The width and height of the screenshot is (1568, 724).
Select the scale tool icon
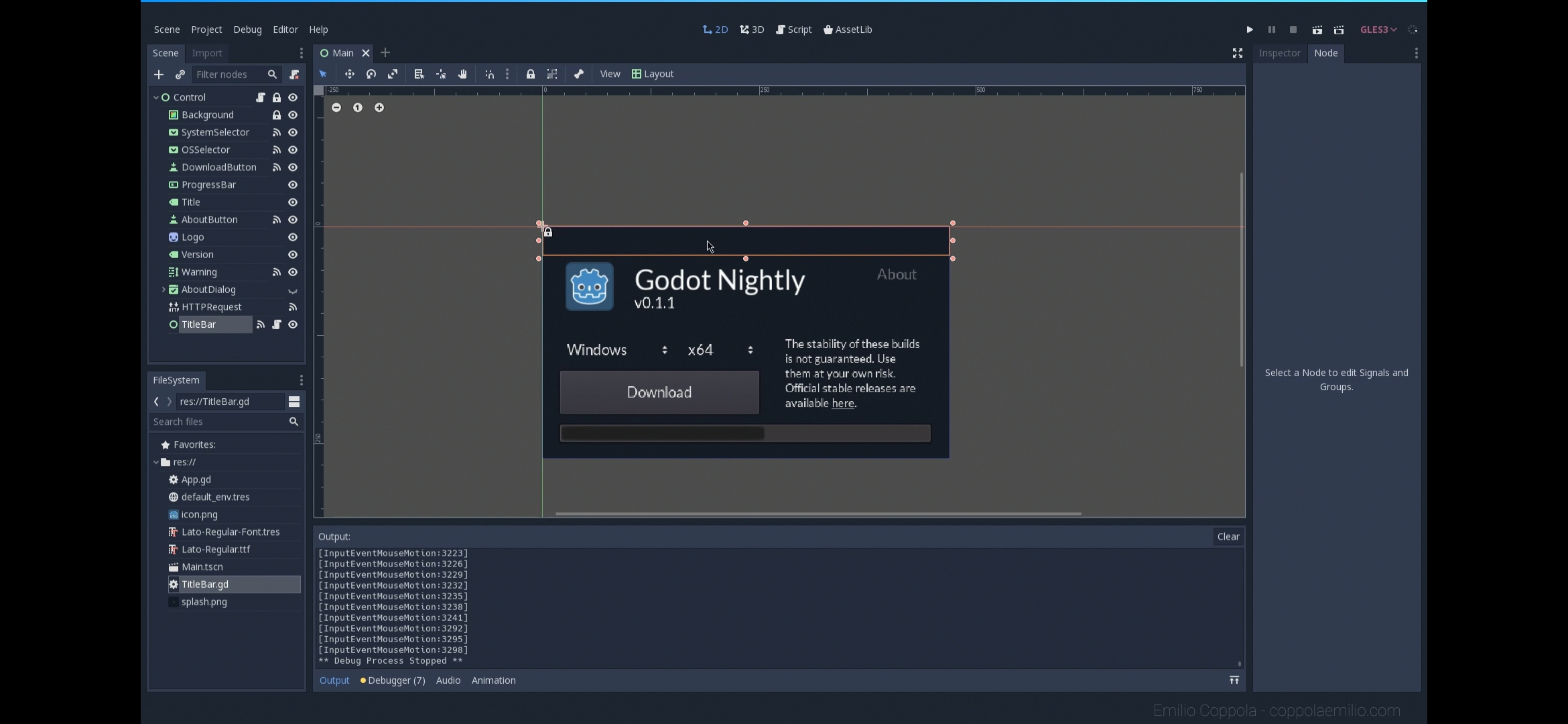(393, 73)
